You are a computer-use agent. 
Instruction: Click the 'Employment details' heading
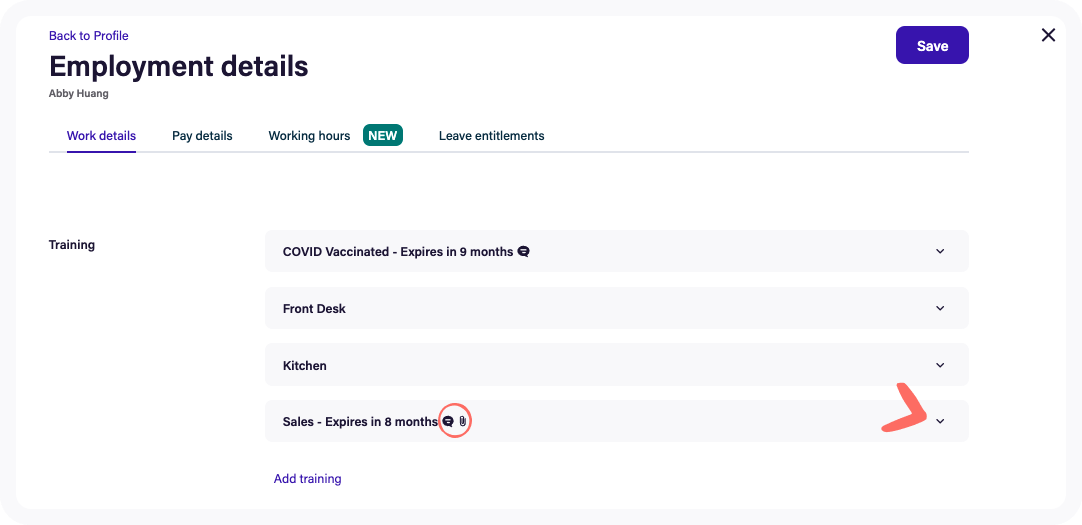tap(179, 66)
